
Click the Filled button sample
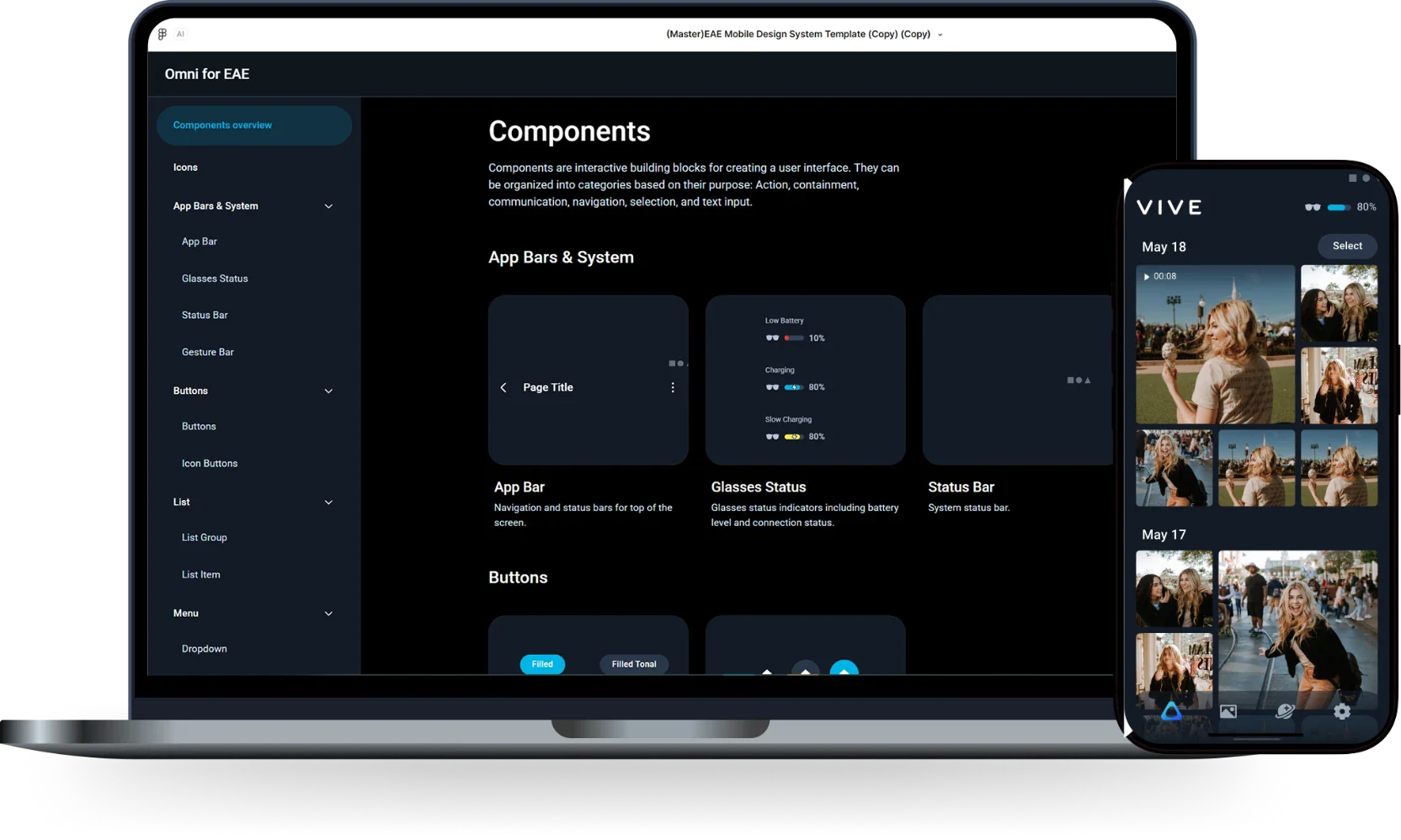(x=542, y=665)
